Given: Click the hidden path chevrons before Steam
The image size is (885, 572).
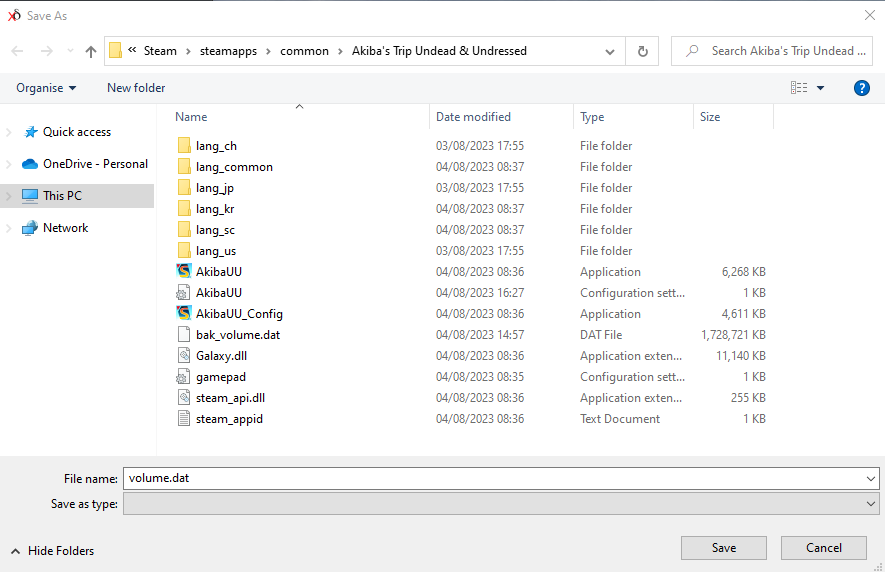Looking at the screenshot, I should pos(132,50).
